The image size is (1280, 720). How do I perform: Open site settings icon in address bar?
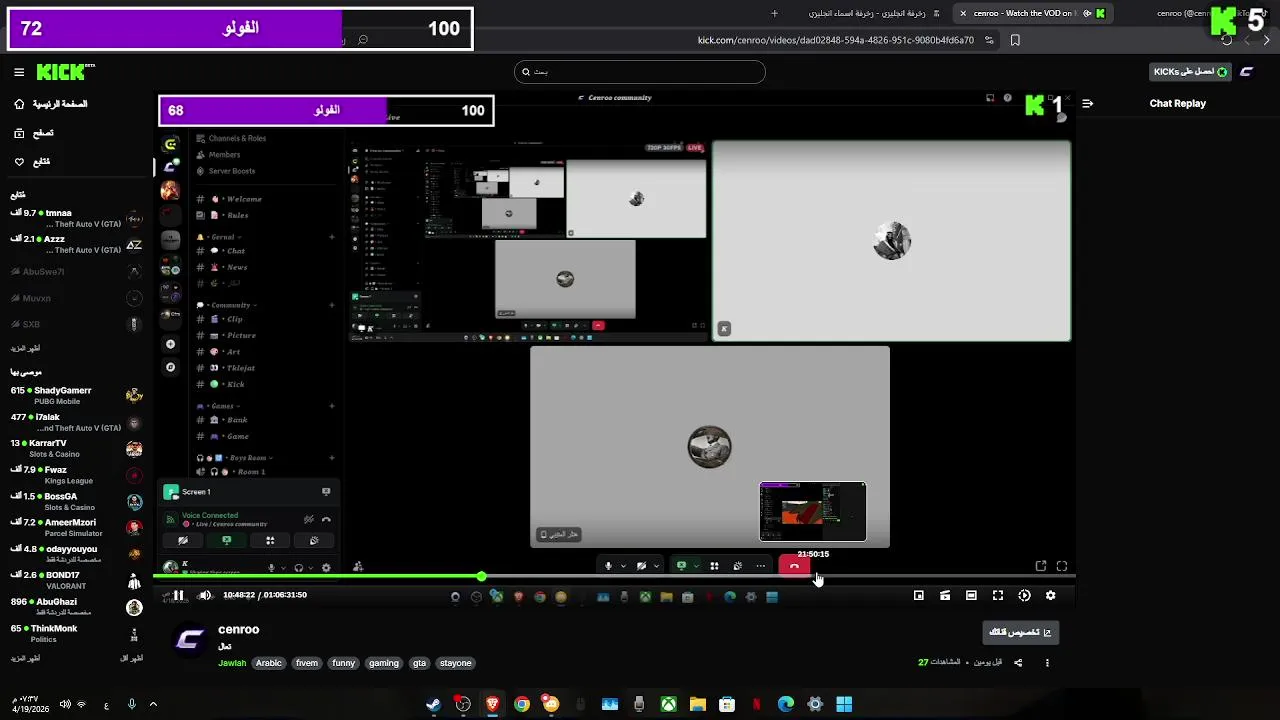coord(989,40)
